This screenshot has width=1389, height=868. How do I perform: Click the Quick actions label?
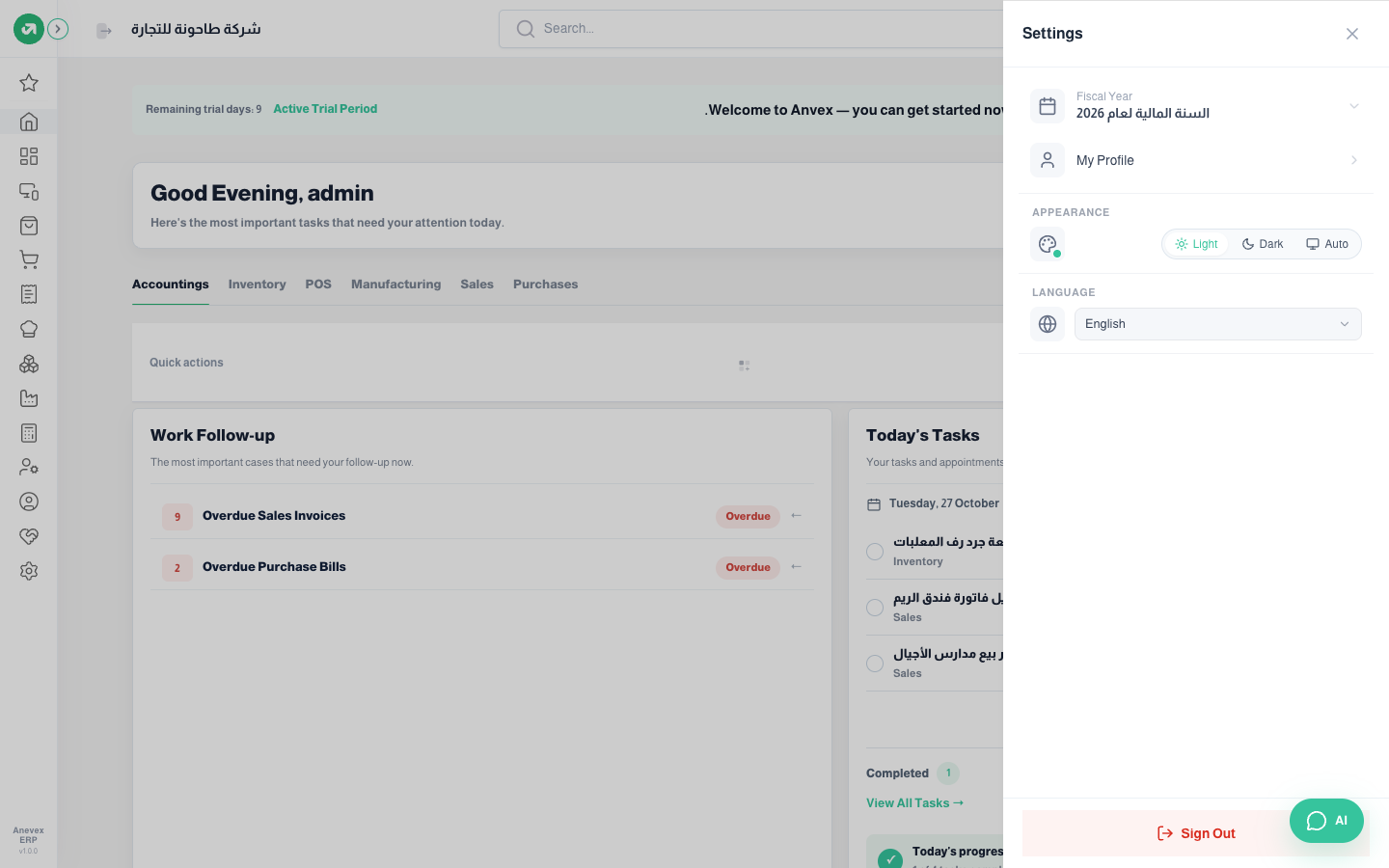[x=186, y=363]
